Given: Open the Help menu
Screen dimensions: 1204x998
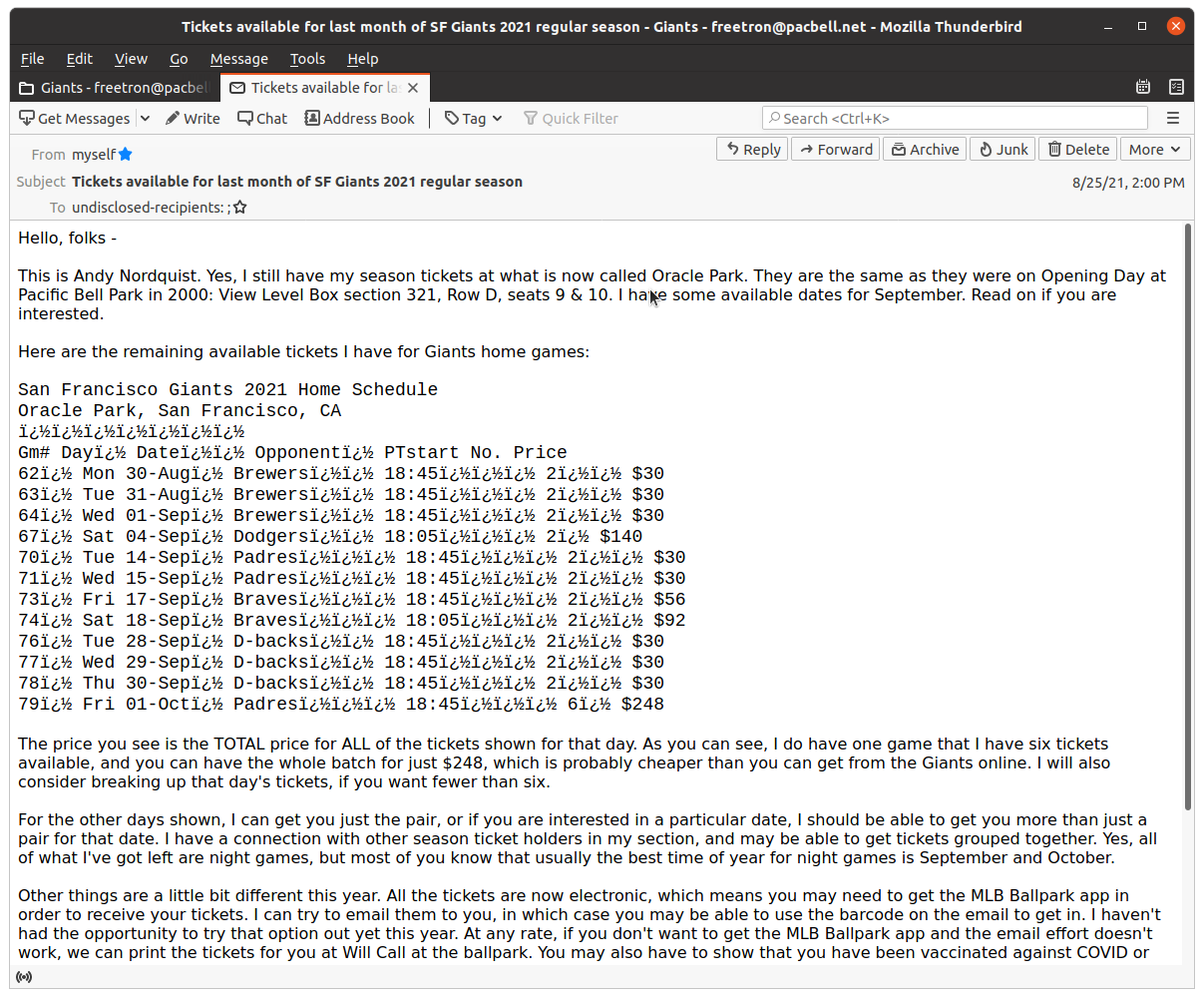Looking at the screenshot, I should point(362,59).
